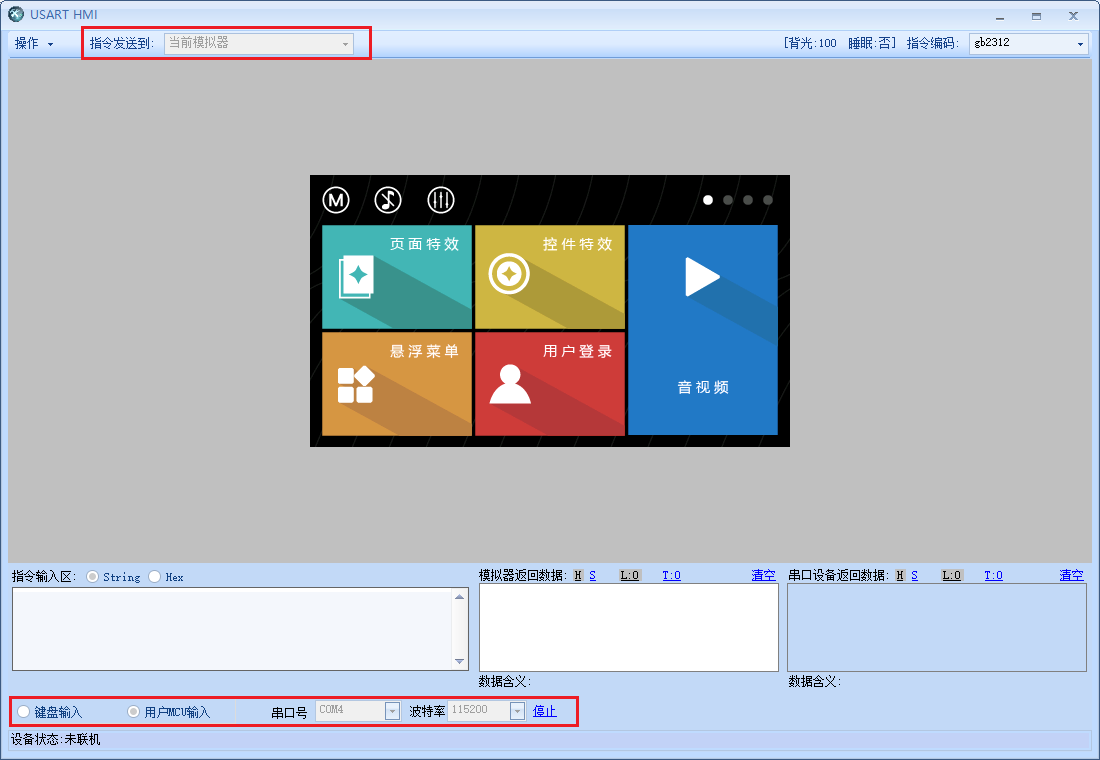Play the 音视频 (audio/video) tile
Viewport: 1100px width, 760px height.
[703, 330]
